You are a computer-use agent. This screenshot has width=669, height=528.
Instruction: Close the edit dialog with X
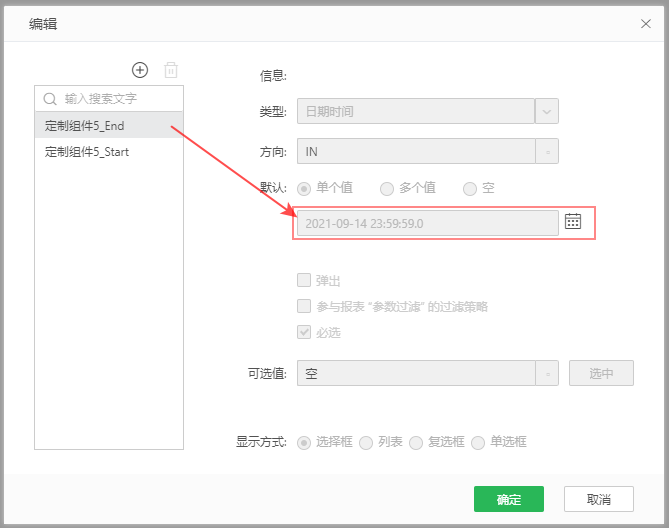coord(645,22)
